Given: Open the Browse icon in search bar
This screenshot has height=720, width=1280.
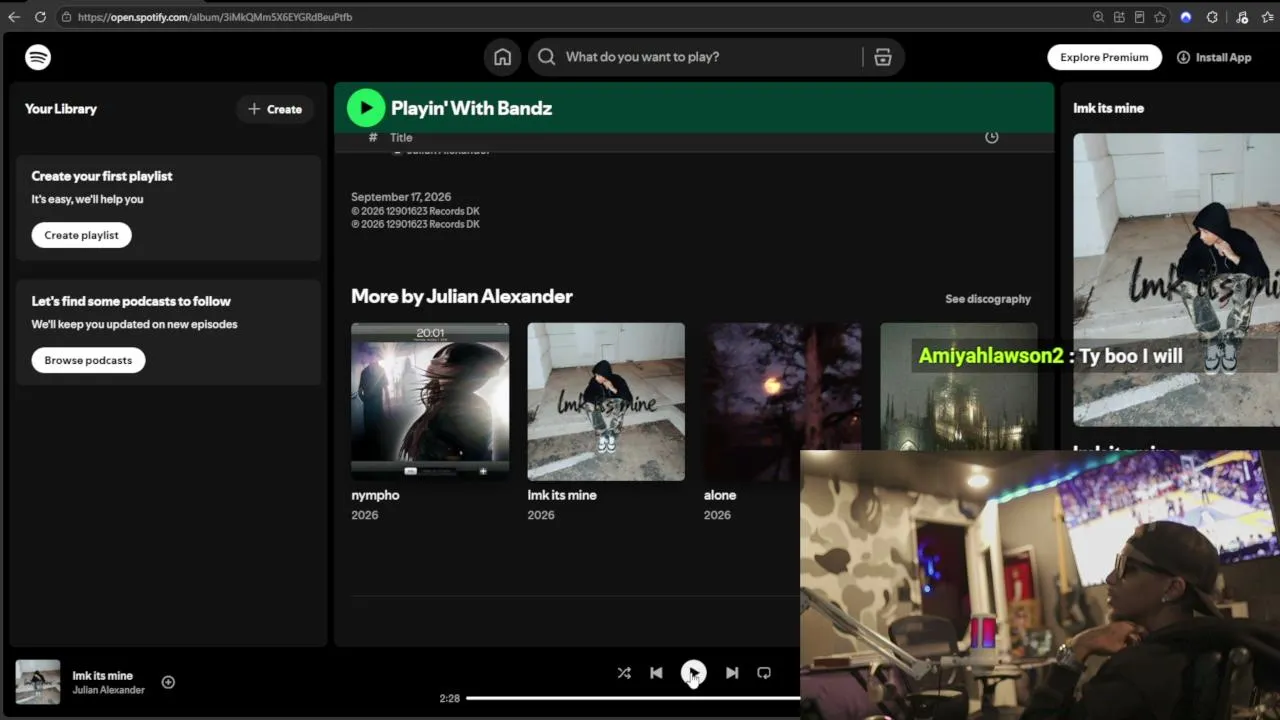Looking at the screenshot, I should (x=882, y=57).
